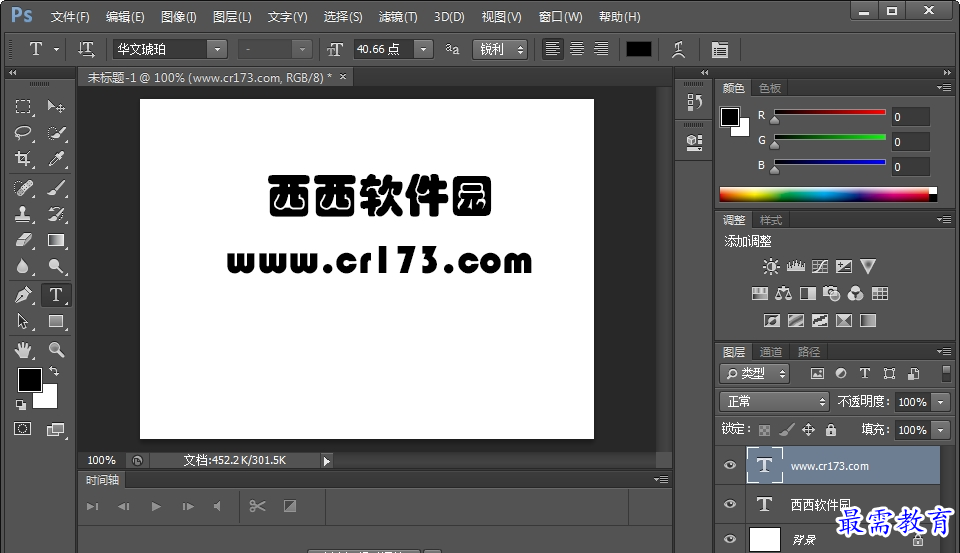This screenshot has width=960, height=553.
Task: Open the blend mode dropdown 正常
Action: 774,402
